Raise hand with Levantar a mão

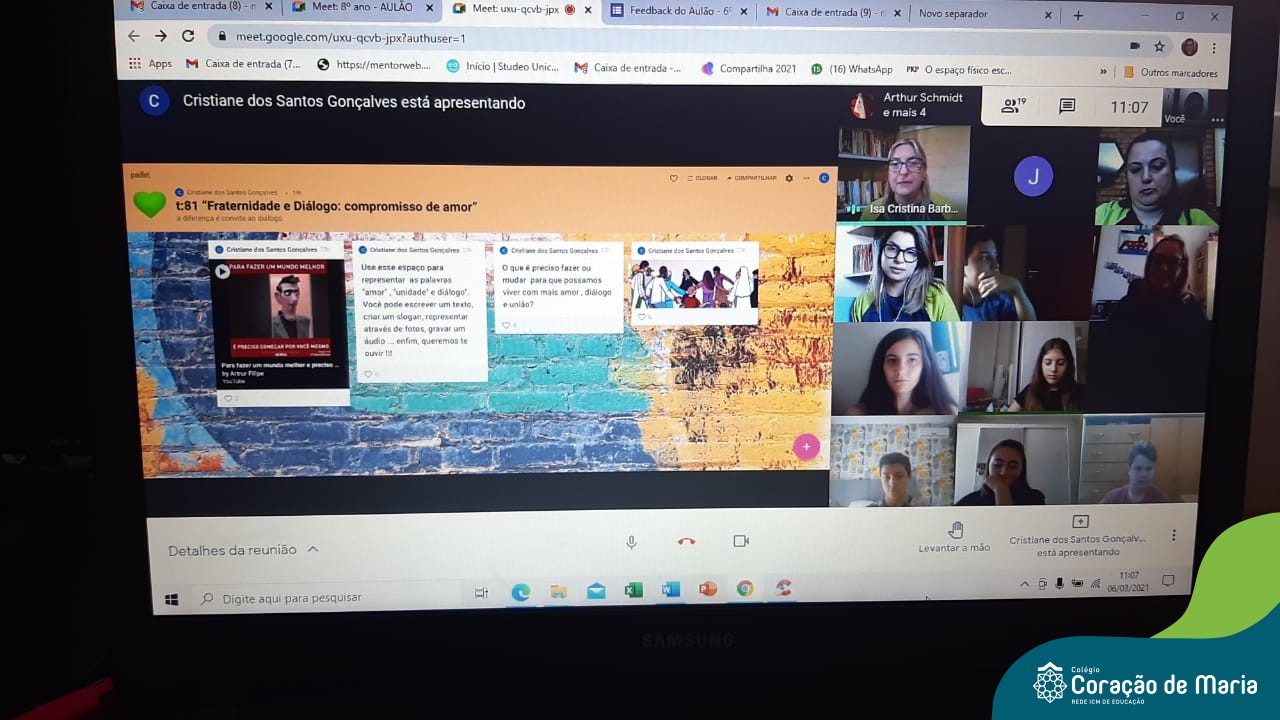[x=955, y=536]
